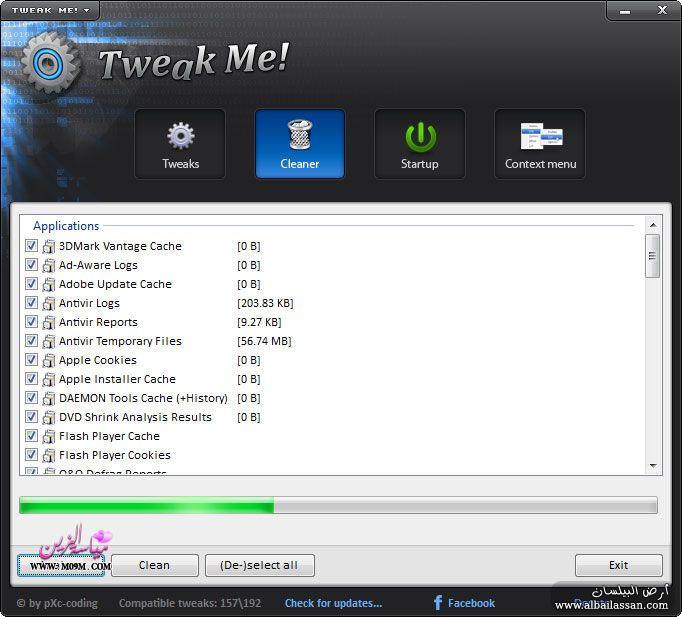Screen dimensions: 682x617
Task: Click the Ad-Aware Logs item icon
Action: [x=49, y=265]
